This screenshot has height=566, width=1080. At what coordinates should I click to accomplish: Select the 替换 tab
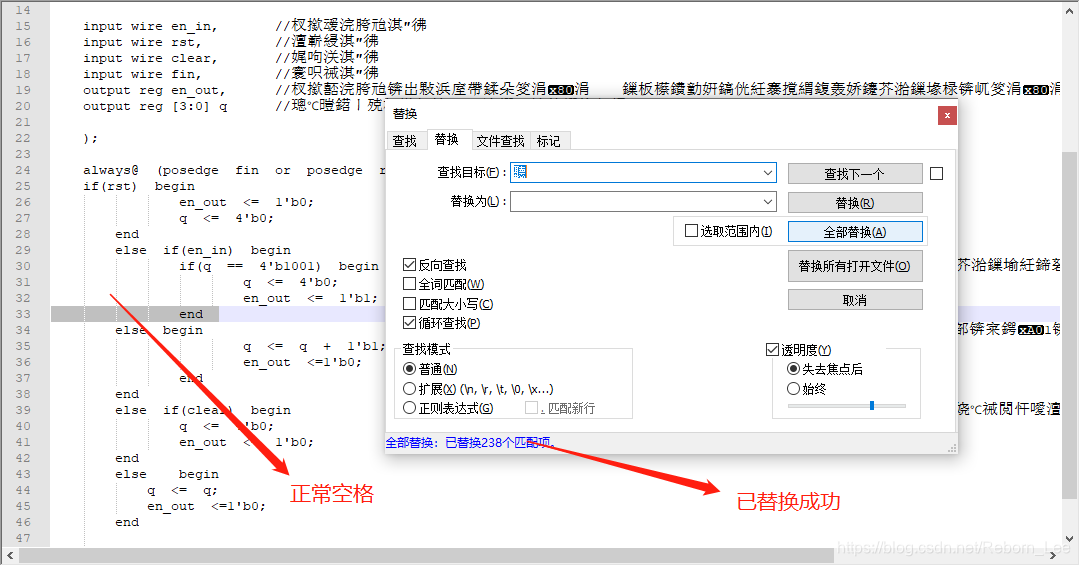[446, 140]
